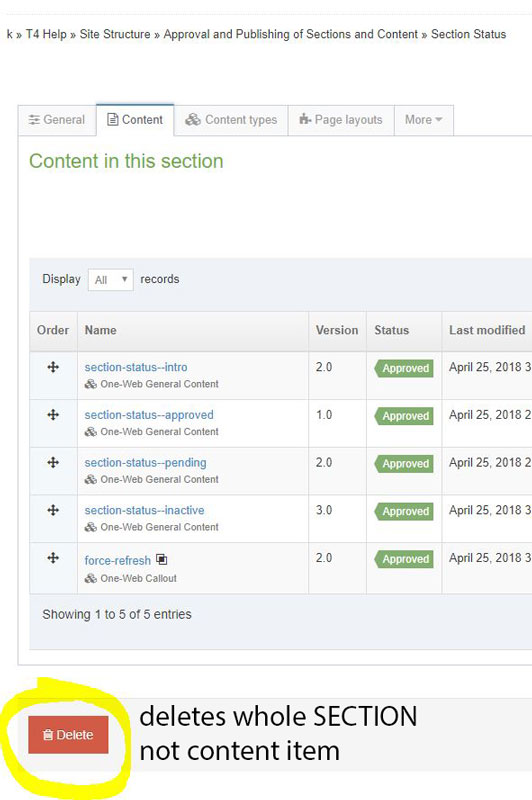This screenshot has width=532, height=800.
Task: Sort table by Version column
Action: [x=337, y=331]
